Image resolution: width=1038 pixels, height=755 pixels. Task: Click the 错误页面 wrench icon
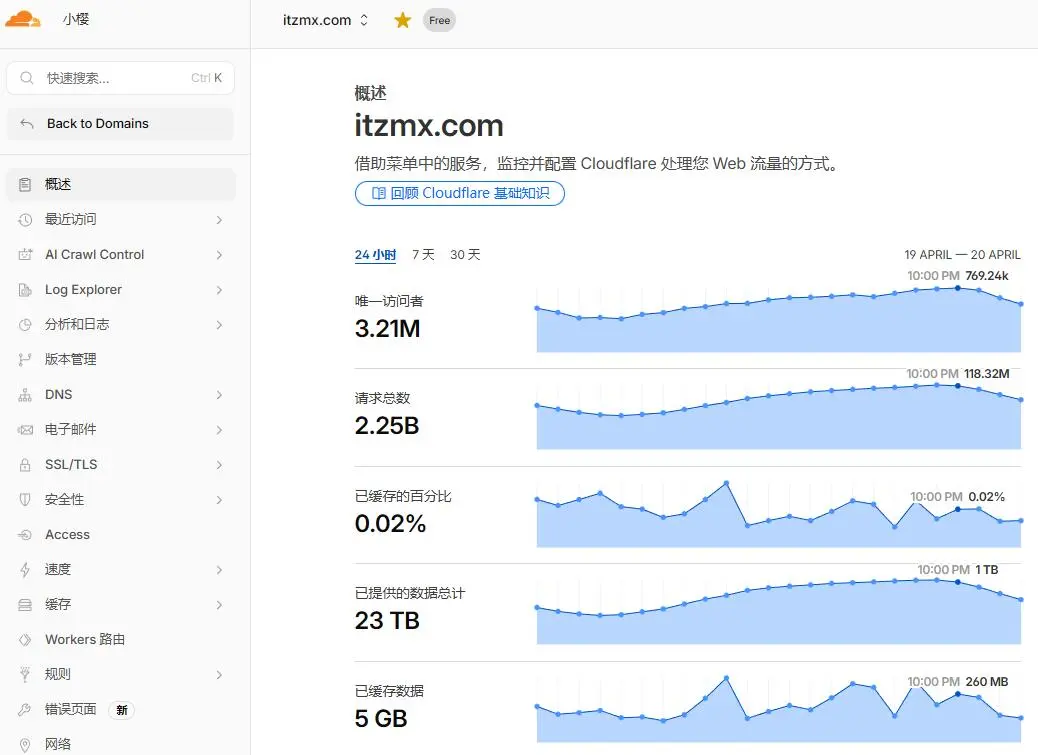click(x=24, y=710)
